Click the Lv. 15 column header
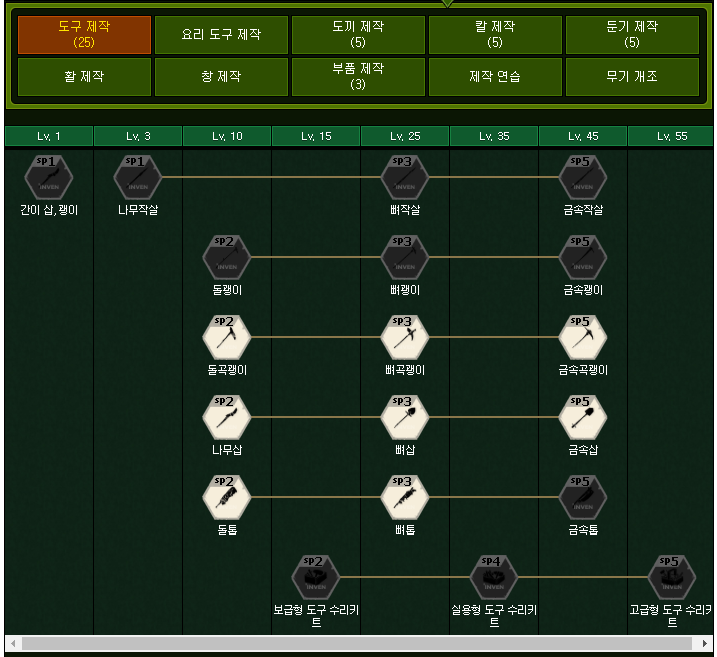Viewport: 717px width, 657px height. pos(316,136)
